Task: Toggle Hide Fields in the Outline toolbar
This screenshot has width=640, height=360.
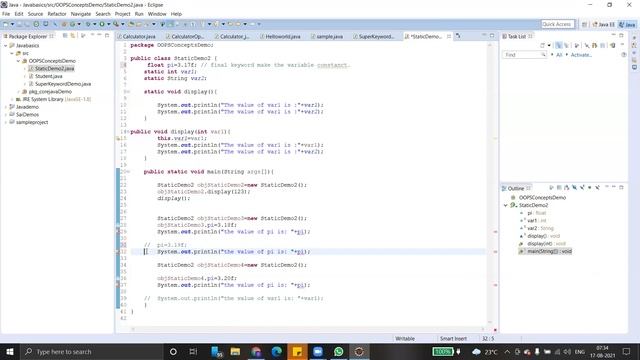Action: point(574,187)
